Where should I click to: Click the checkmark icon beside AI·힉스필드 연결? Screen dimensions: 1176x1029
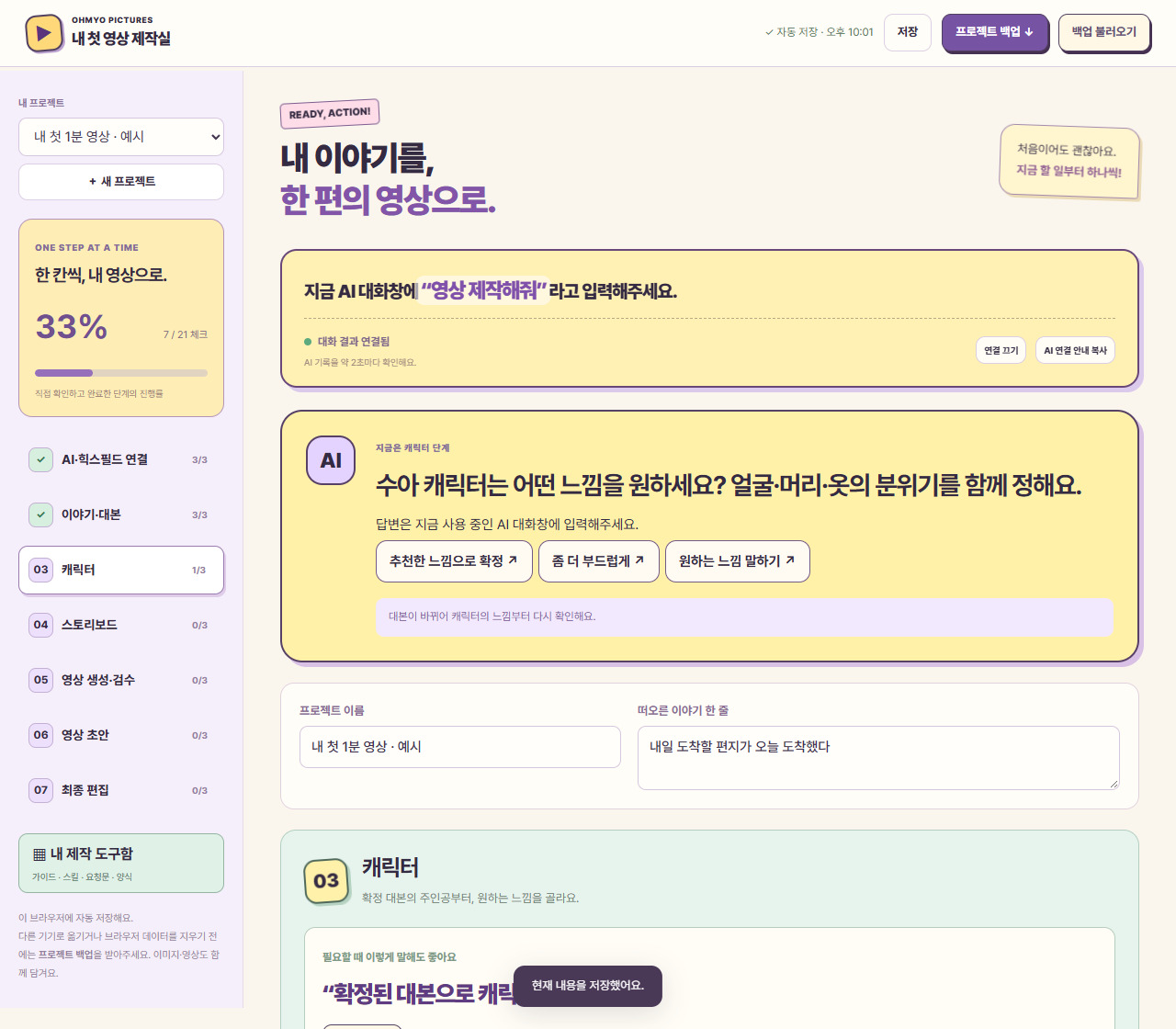tap(40, 459)
